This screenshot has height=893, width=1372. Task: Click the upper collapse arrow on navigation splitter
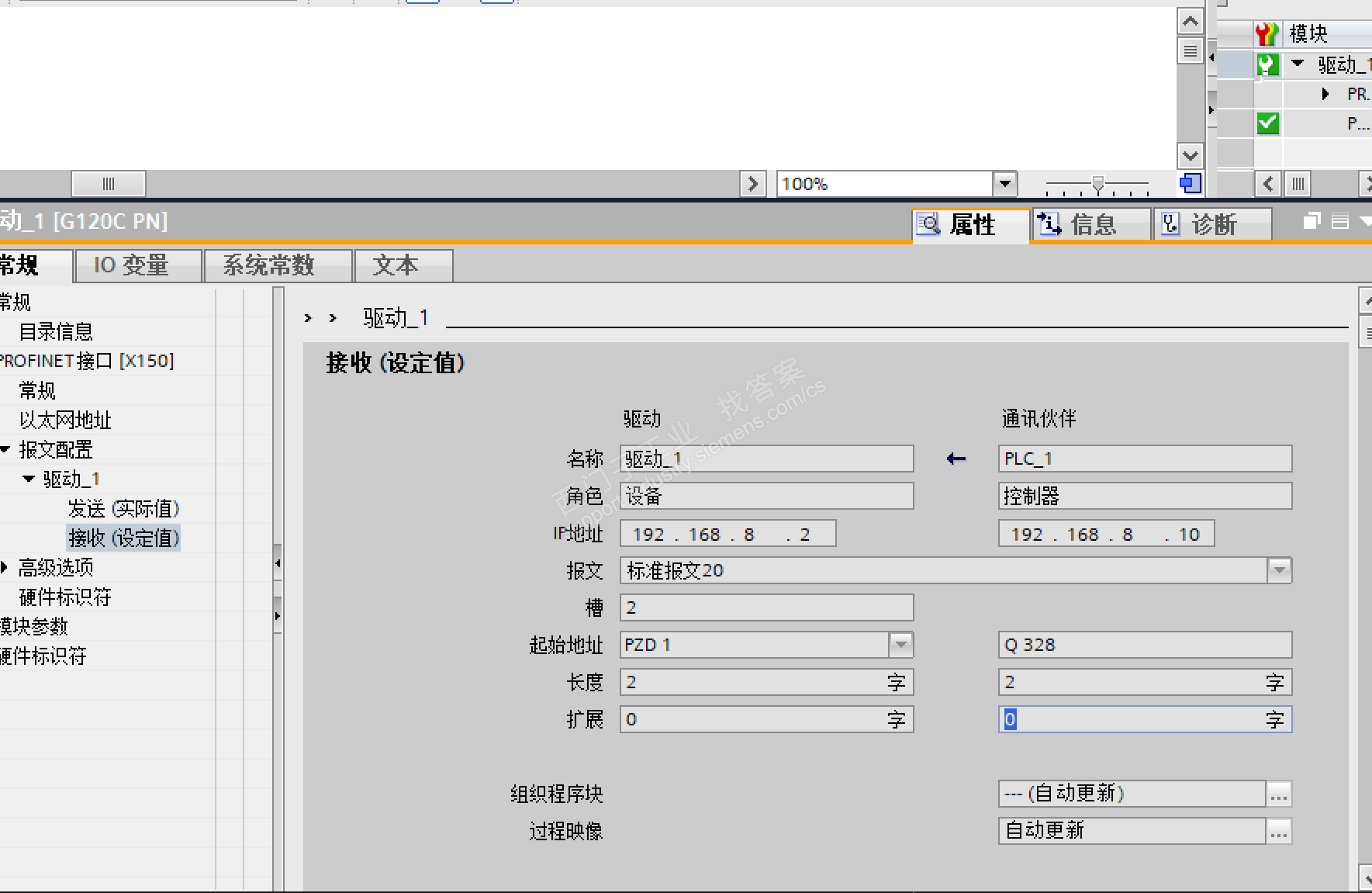click(278, 564)
